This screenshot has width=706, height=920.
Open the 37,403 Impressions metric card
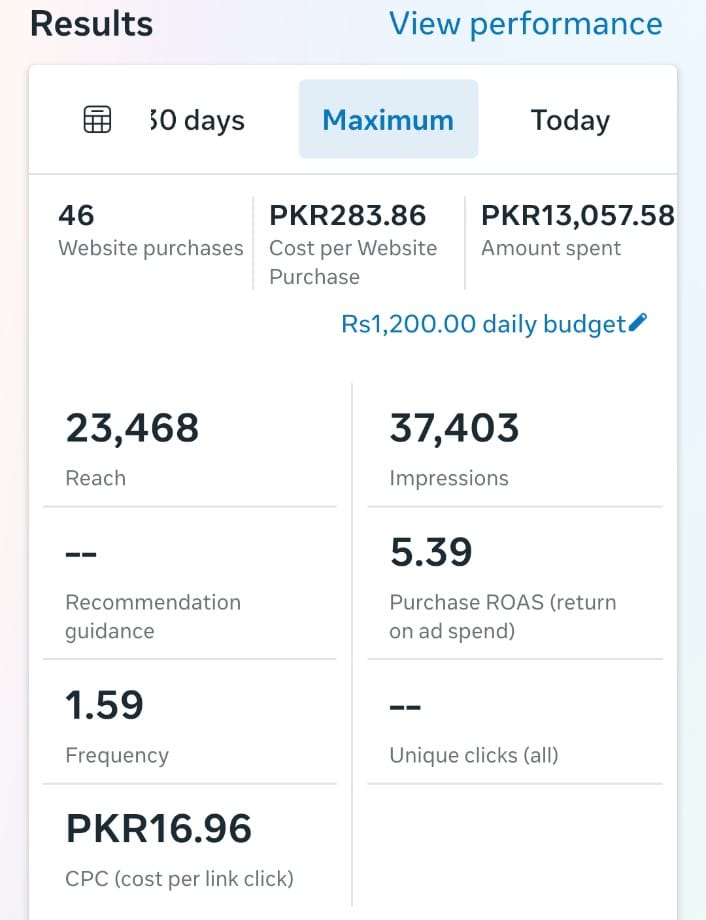514,448
